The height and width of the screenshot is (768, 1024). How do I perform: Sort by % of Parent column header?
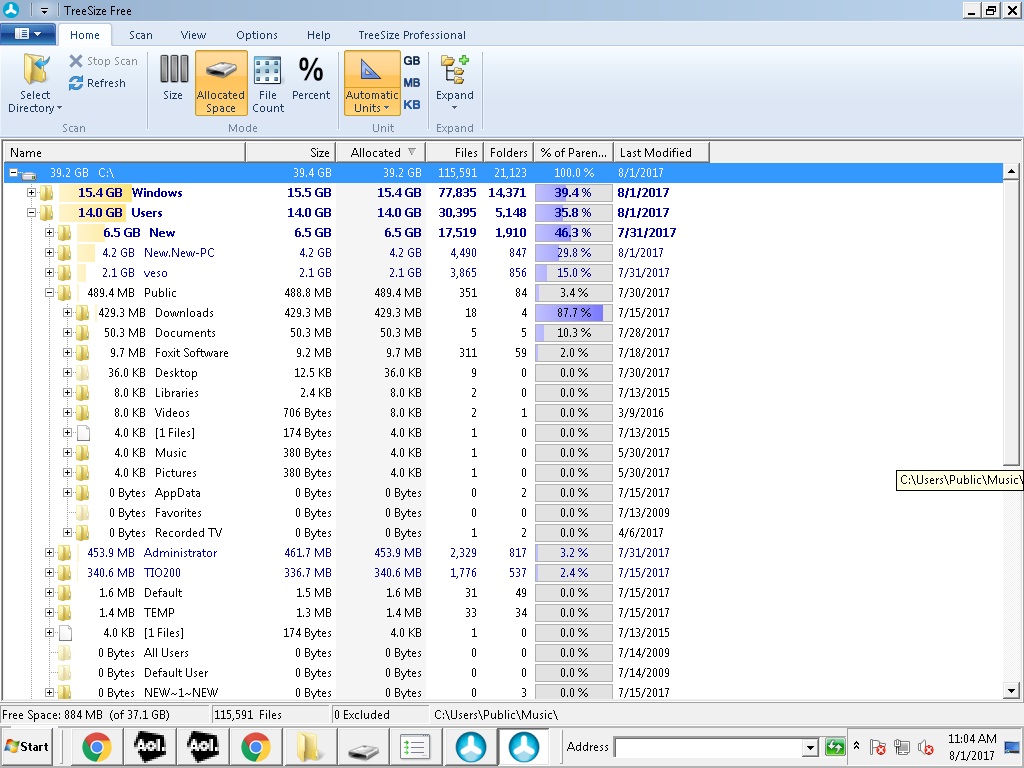(573, 152)
